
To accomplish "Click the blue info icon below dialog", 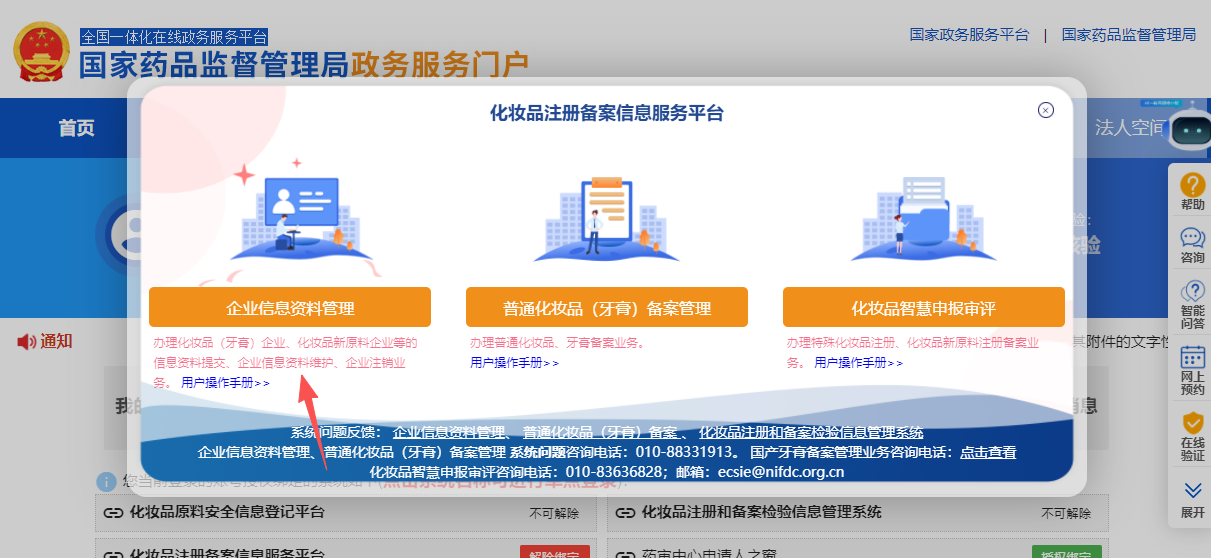I will [106, 482].
